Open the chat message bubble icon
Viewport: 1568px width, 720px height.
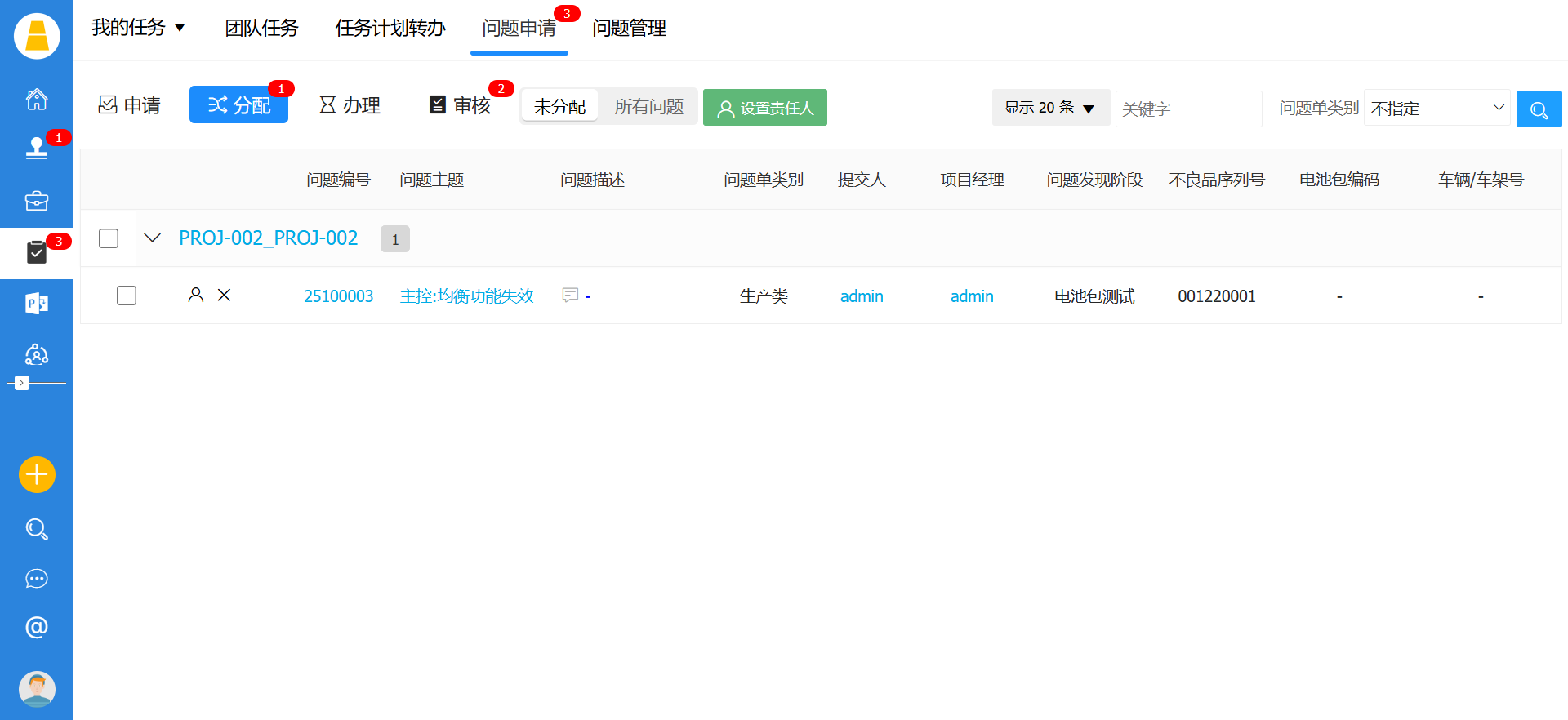(37, 579)
